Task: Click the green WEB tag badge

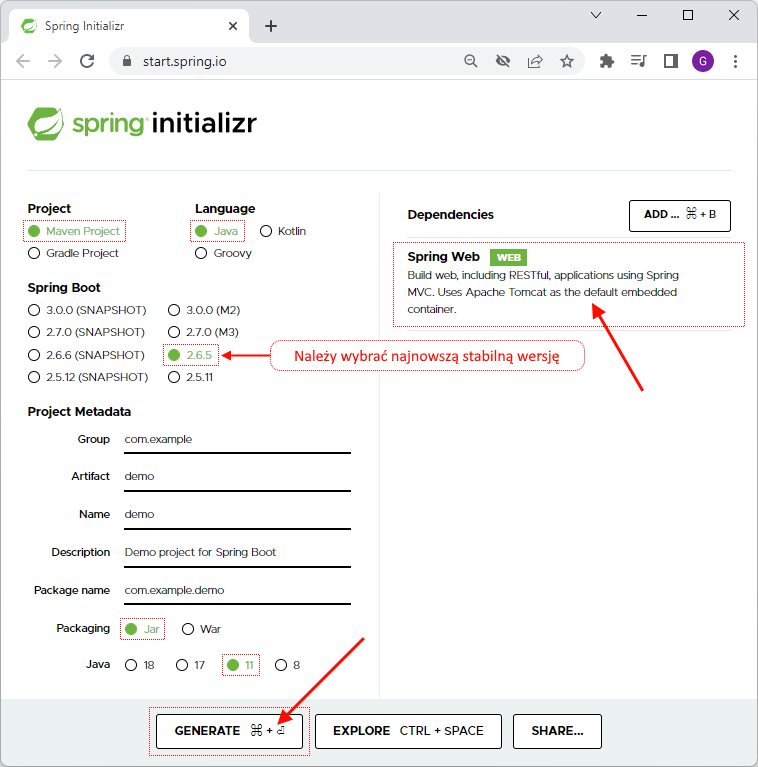Action: (x=508, y=257)
